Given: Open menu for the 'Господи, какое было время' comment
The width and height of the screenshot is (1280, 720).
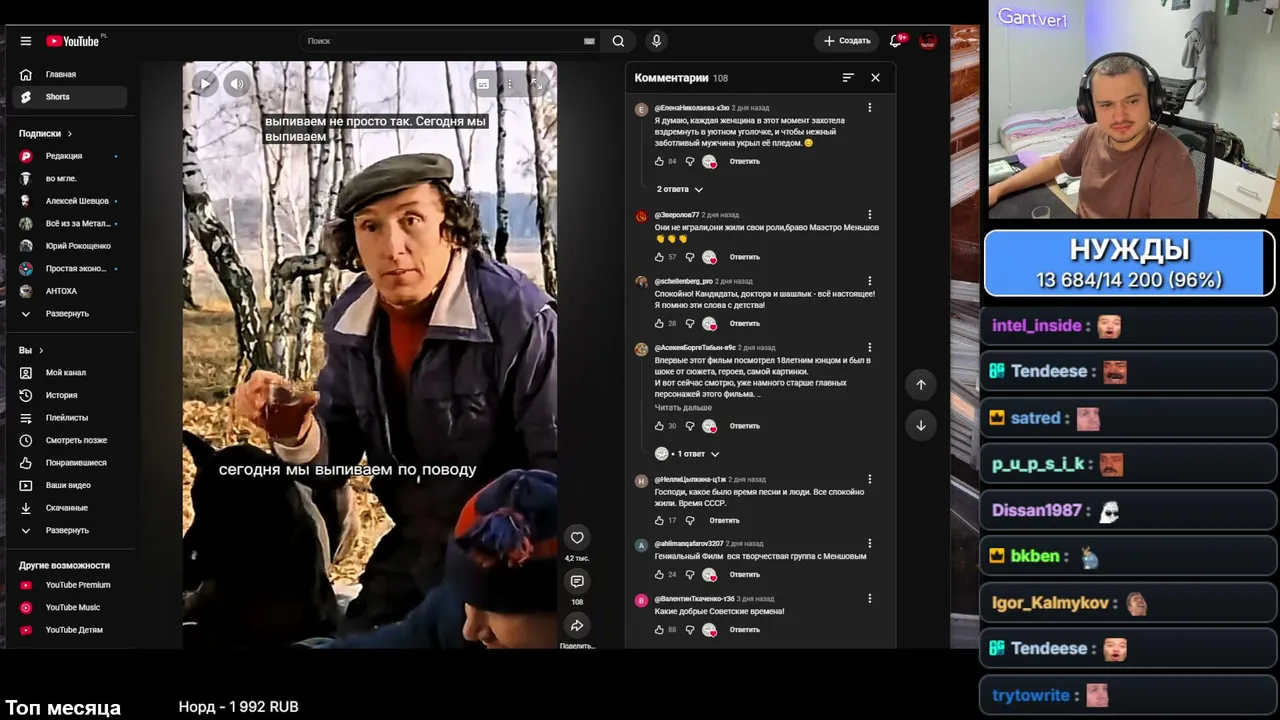Looking at the screenshot, I should 869,480.
